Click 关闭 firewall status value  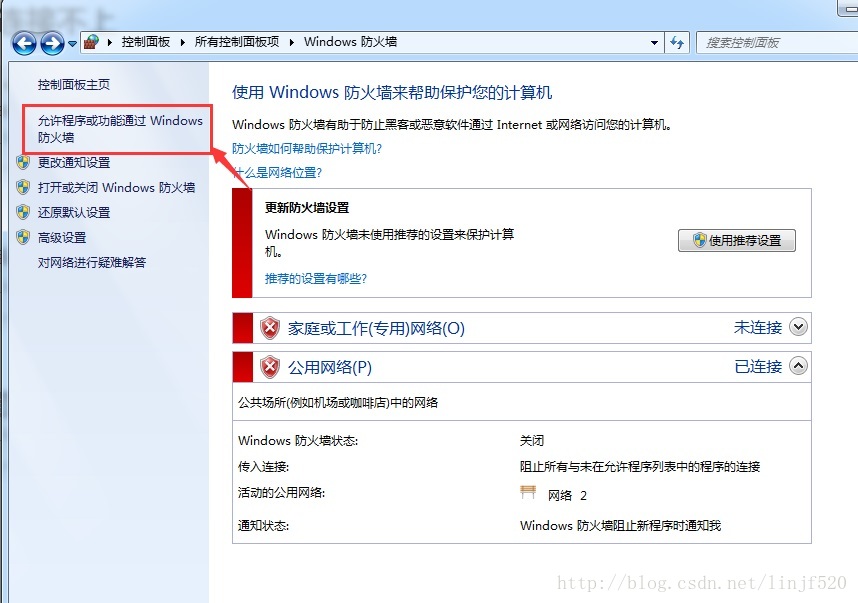click(532, 440)
